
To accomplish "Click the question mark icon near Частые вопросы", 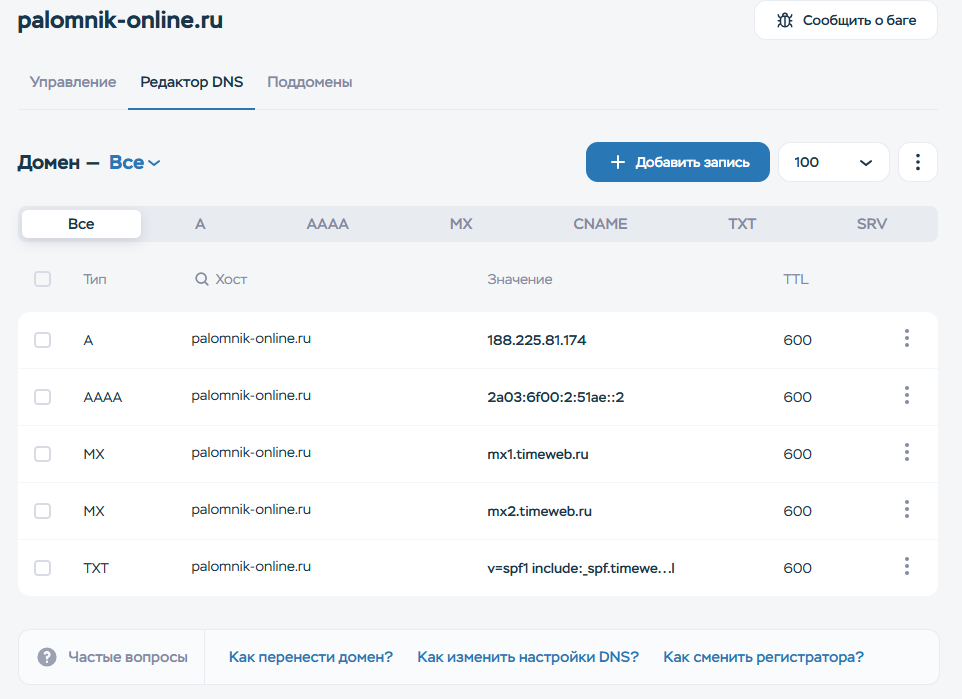I will pyautogui.click(x=47, y=657).
